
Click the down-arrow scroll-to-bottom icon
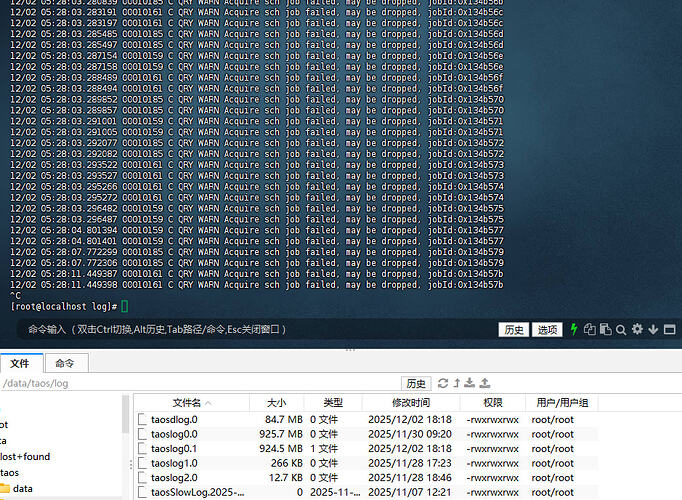click(x=653, y=329)
